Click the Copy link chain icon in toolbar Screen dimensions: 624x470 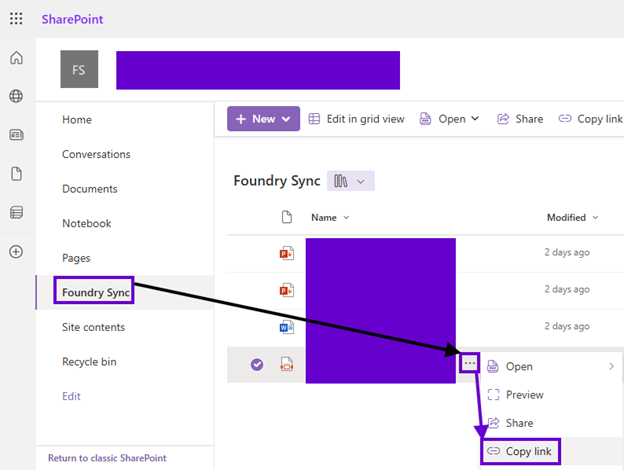(x=565, y=119)
